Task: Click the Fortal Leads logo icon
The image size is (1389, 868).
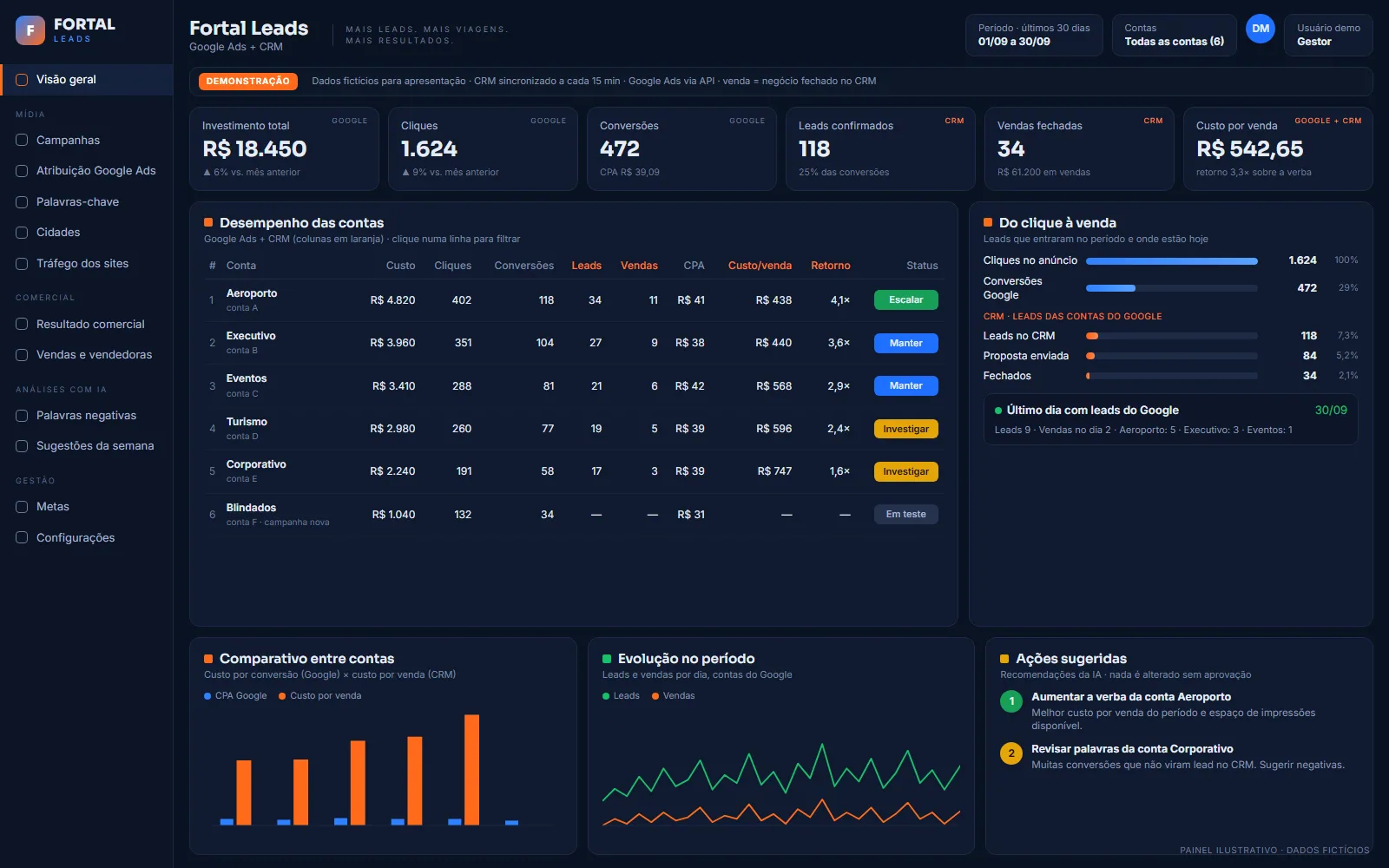Action: pos(30,30)
